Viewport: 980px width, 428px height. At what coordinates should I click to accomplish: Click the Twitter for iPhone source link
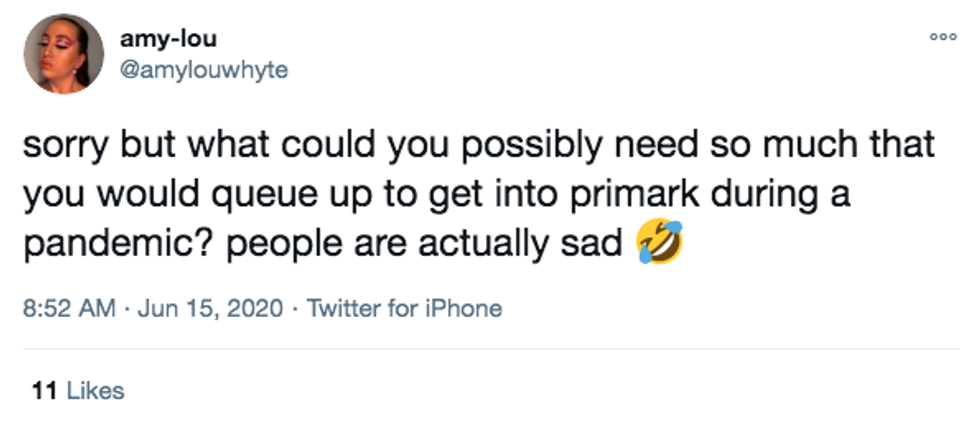[404, 308]
